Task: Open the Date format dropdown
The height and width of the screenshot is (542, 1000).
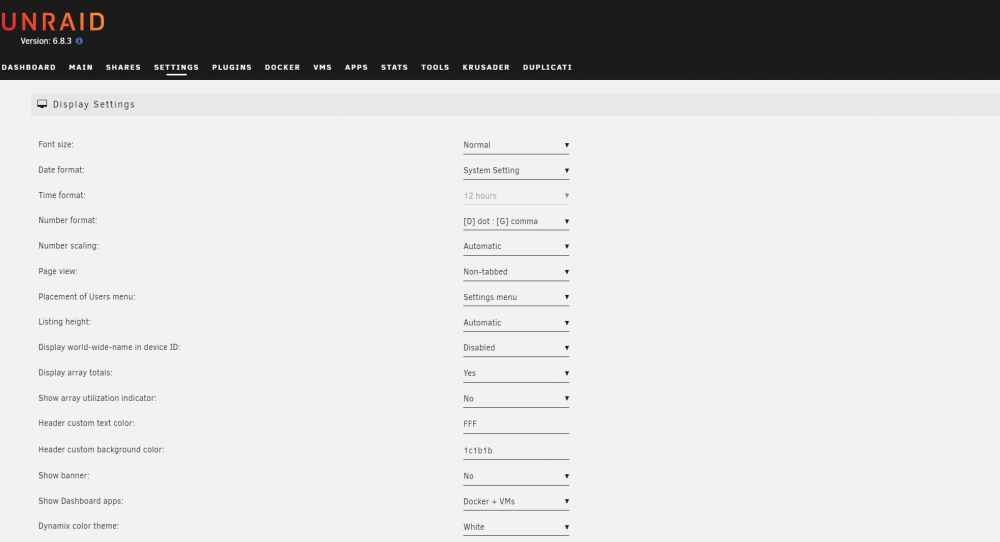Action: pyautogui.click(x=516, y=170)
